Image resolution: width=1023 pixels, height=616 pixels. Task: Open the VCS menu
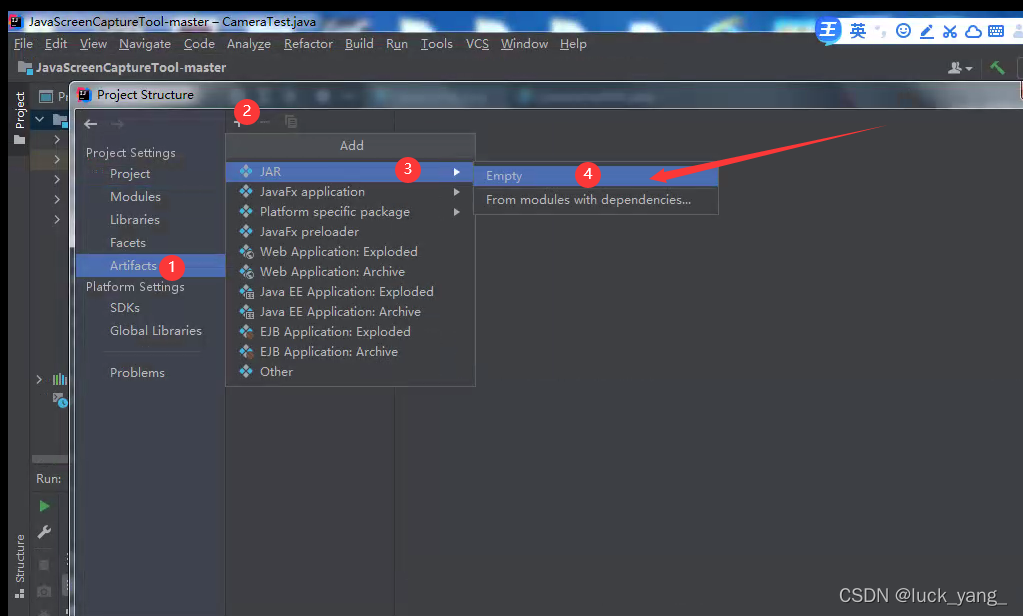click(477, 44)
